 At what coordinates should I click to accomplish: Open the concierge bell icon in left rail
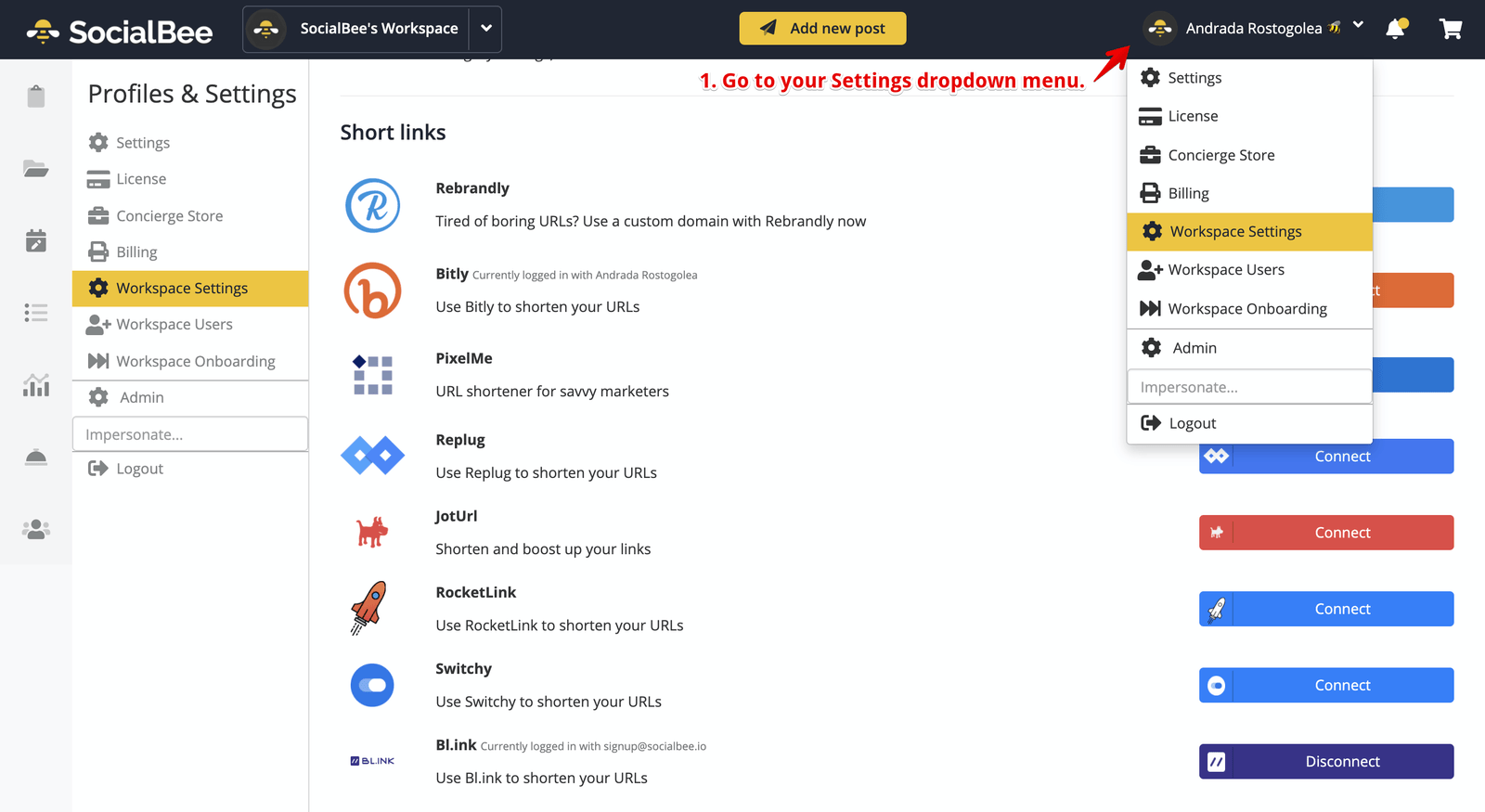(x=36, y=458)
